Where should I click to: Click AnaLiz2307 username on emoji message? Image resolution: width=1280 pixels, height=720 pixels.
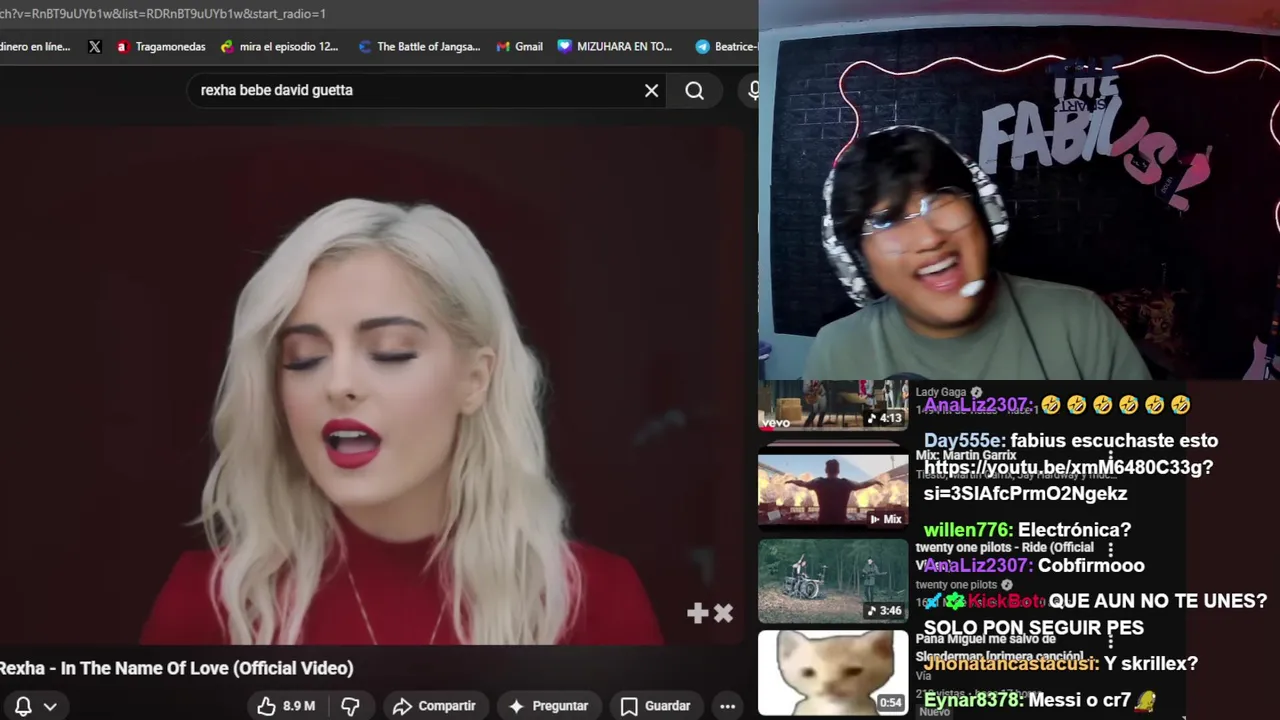point(978,405)
